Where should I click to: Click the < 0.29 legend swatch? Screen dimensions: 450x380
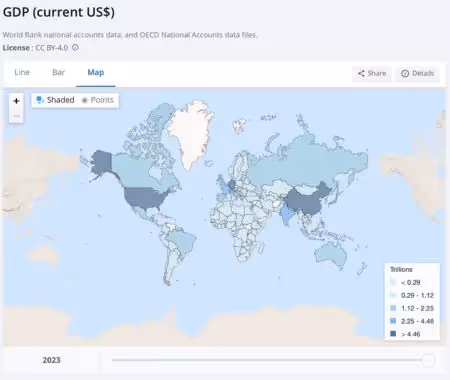pos(393,282)
